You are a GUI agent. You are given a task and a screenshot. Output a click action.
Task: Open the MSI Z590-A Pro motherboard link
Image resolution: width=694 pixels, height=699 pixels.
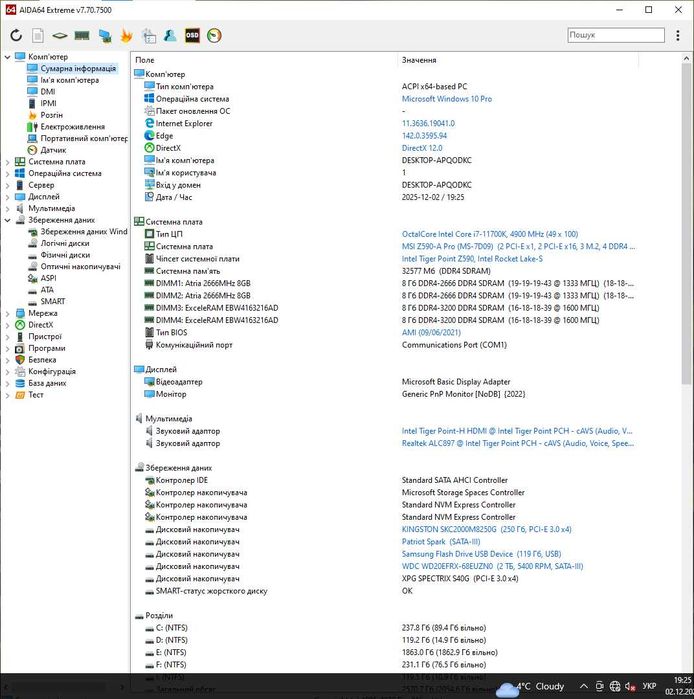pyautogui.click(x=518, y=247)
